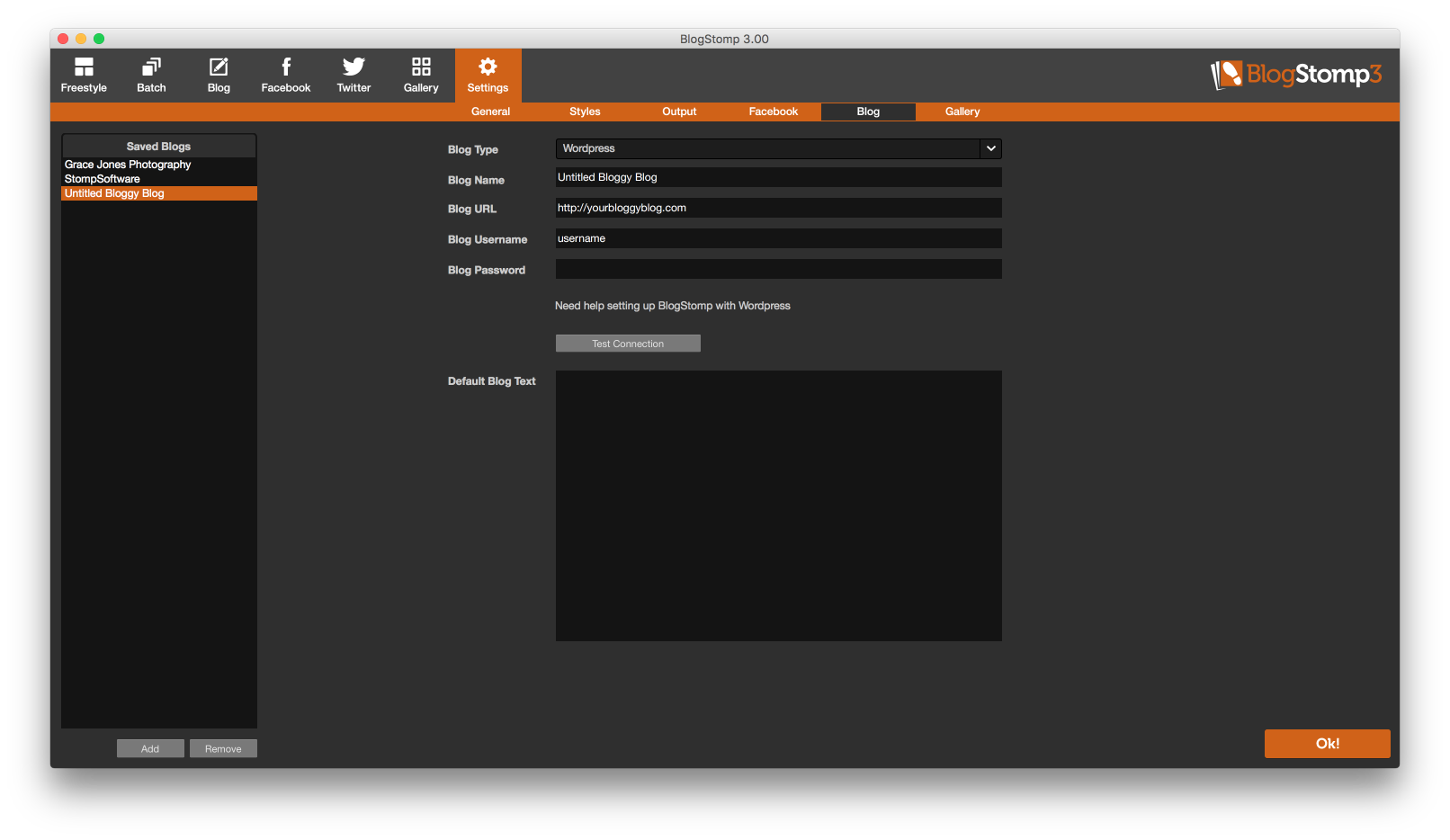1450x840 pixels.
Task: Click the Blog Name input field
Action: (x=779, y=177)
